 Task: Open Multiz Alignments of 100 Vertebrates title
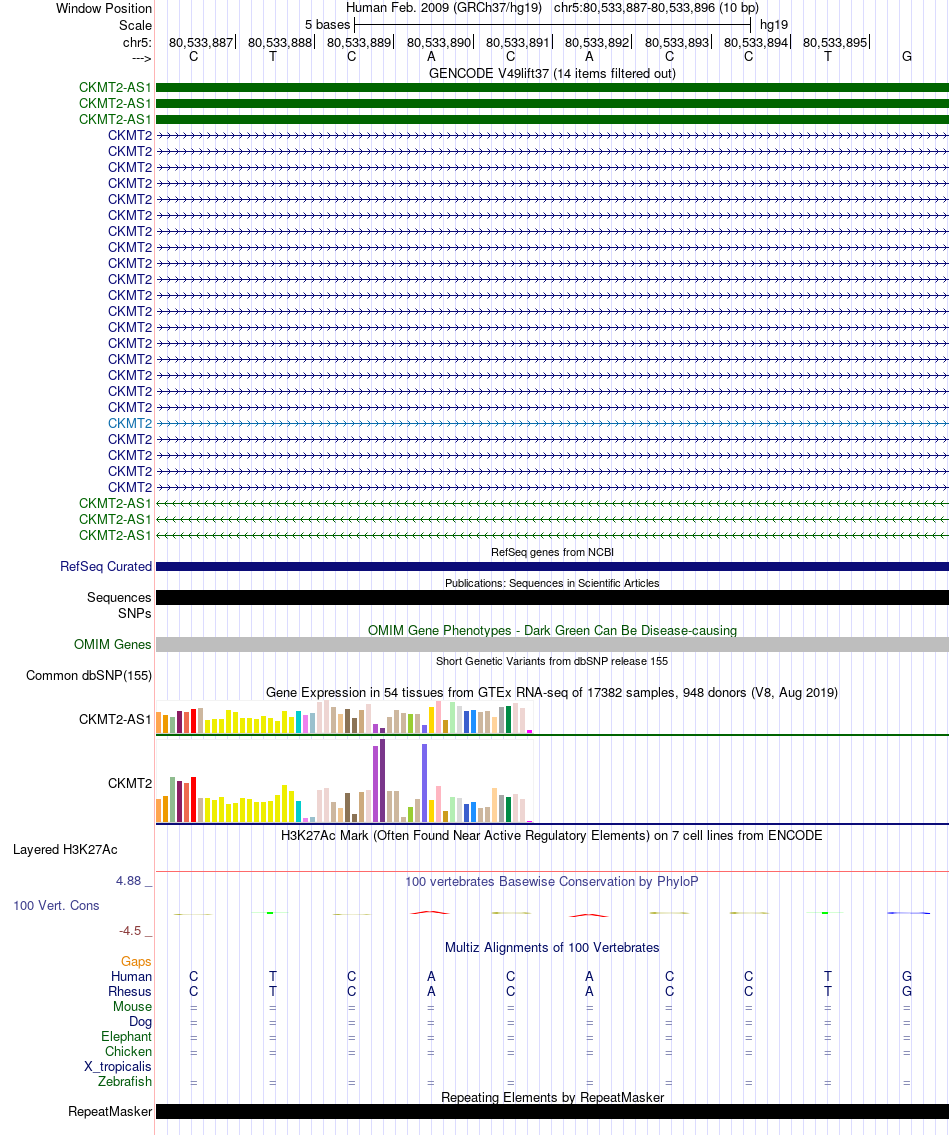(x=552, y=948)
